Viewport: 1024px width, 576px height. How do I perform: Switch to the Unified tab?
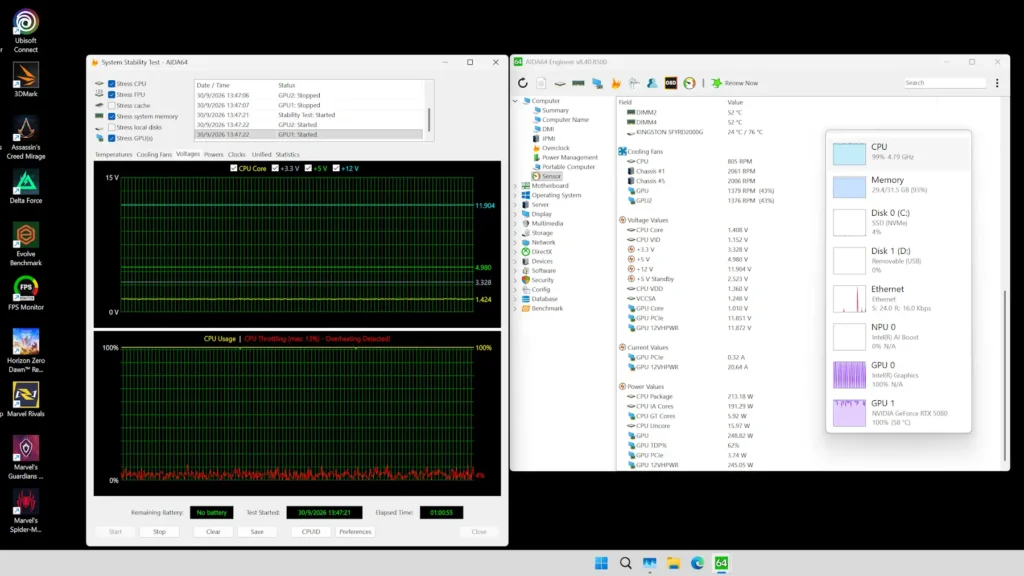[x=261, y=155]
